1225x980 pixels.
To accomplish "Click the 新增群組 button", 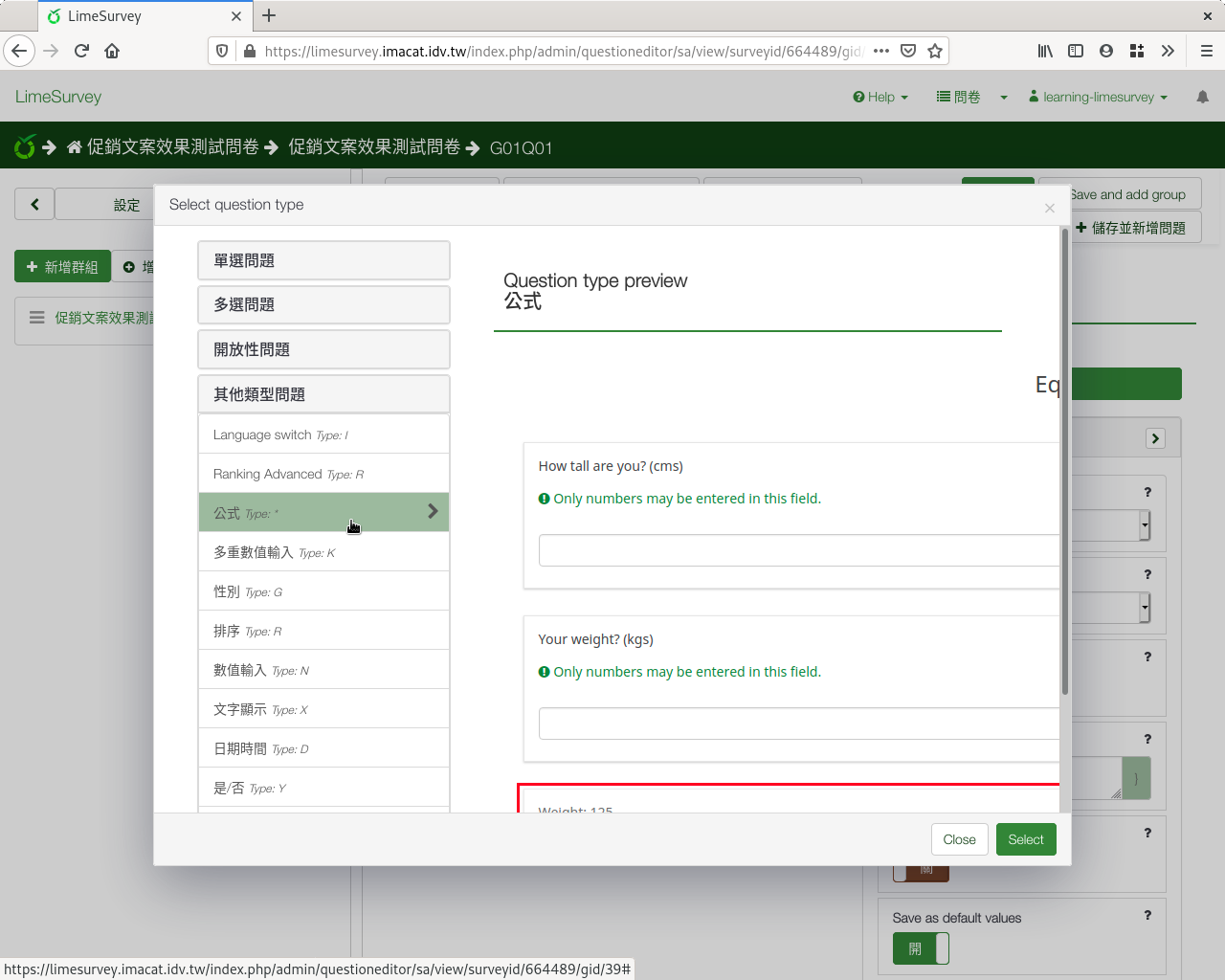I will point(62,267).
